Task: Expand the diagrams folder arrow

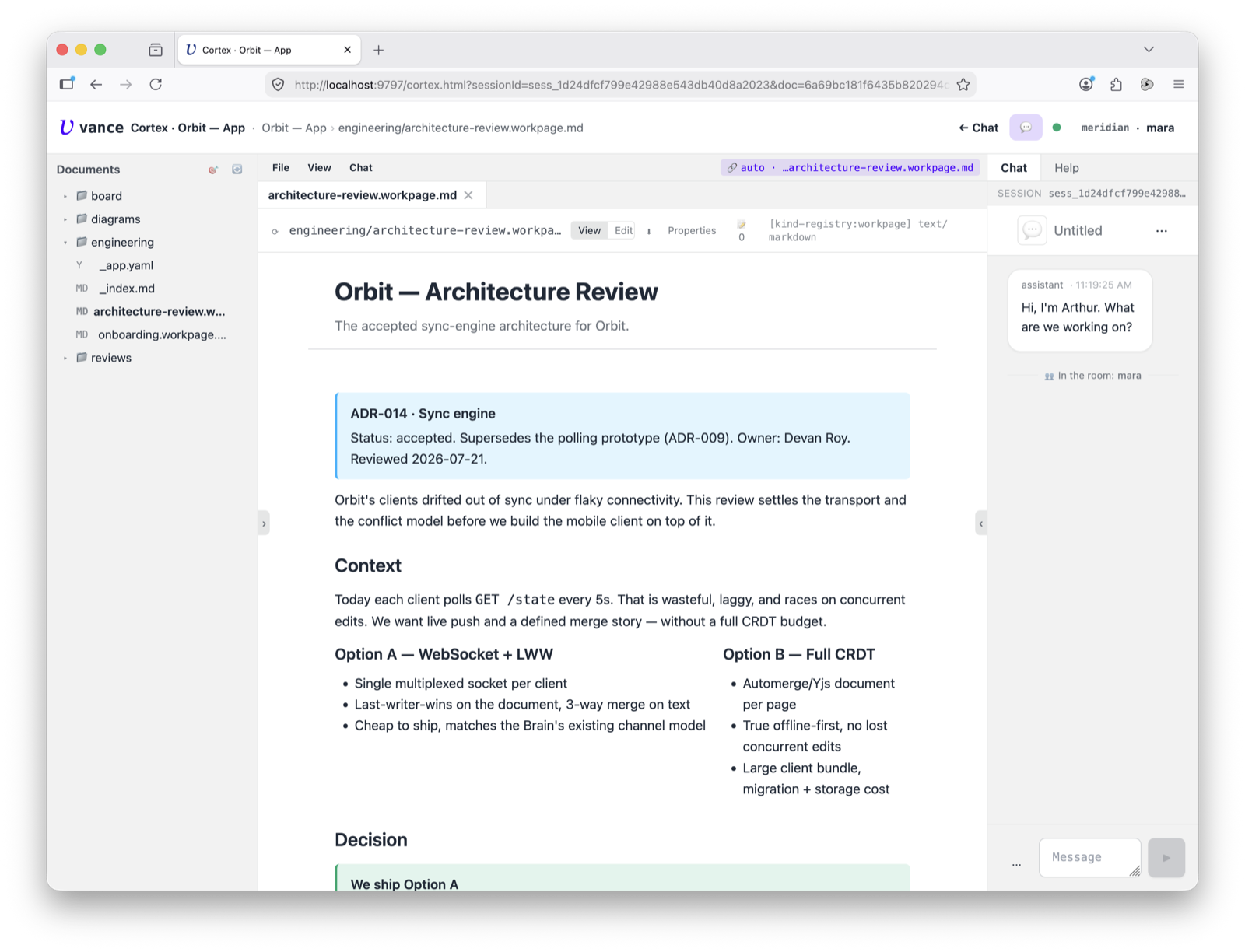Action: [65, 219]
